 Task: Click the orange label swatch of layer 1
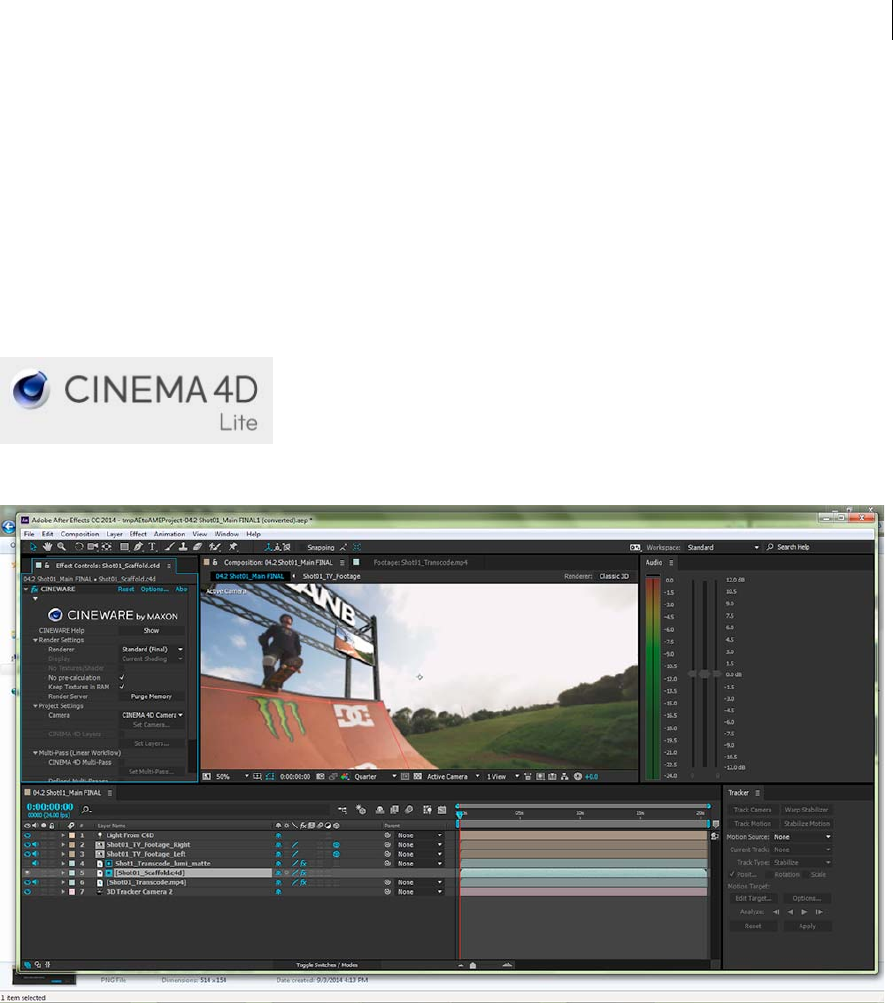pyautogui.click(x=72, y=835)
